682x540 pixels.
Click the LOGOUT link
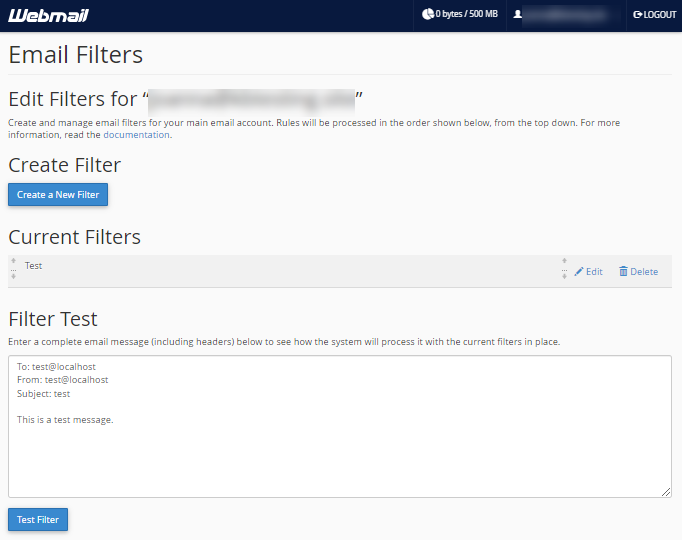(x=655, y=15)
